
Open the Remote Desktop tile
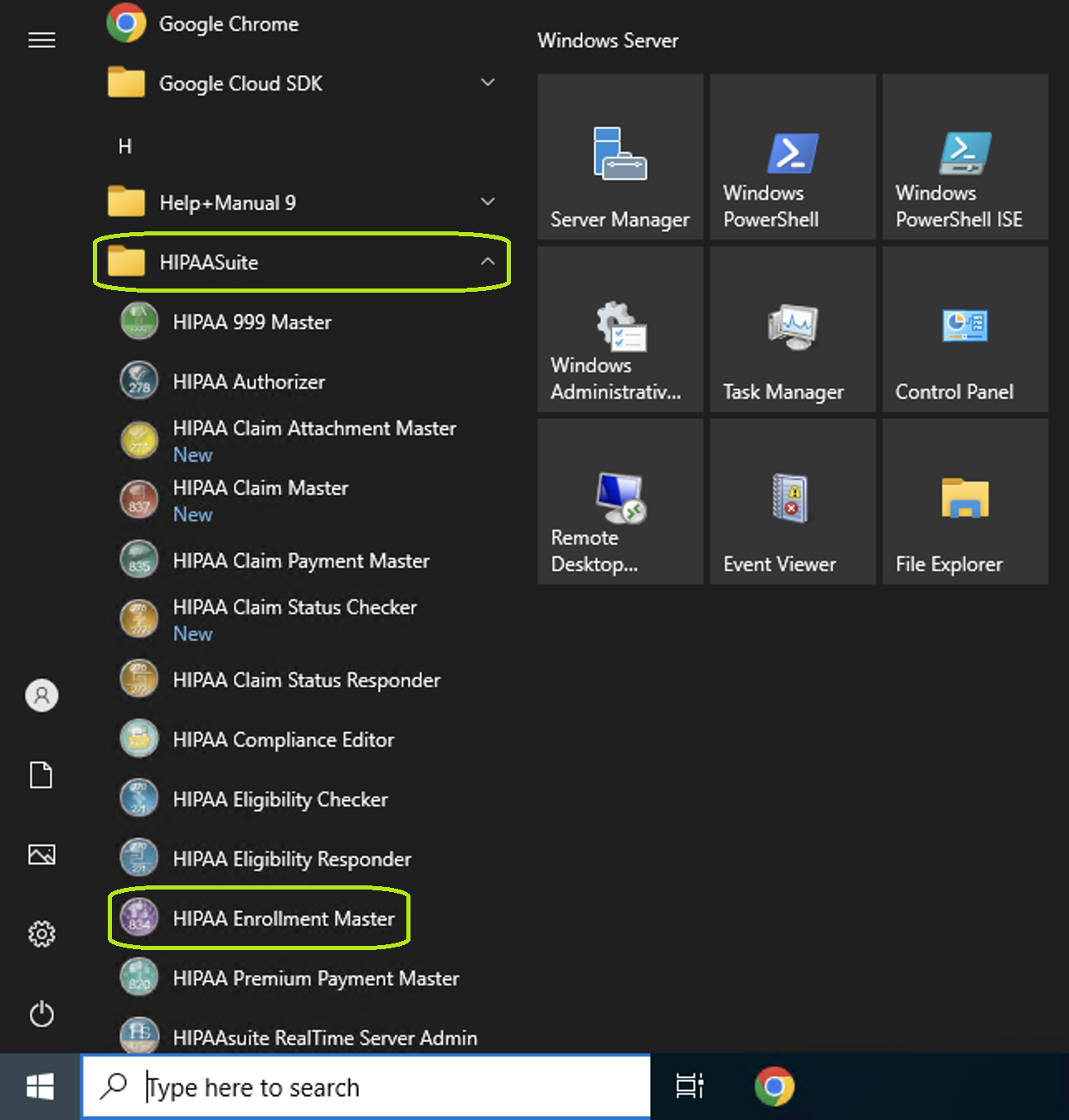(620, 502)
